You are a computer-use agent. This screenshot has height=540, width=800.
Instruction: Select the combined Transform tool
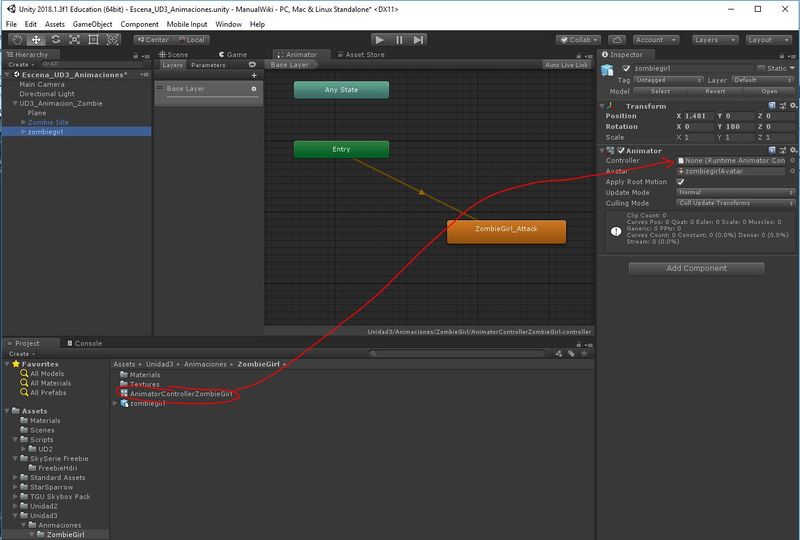point(113,40)
